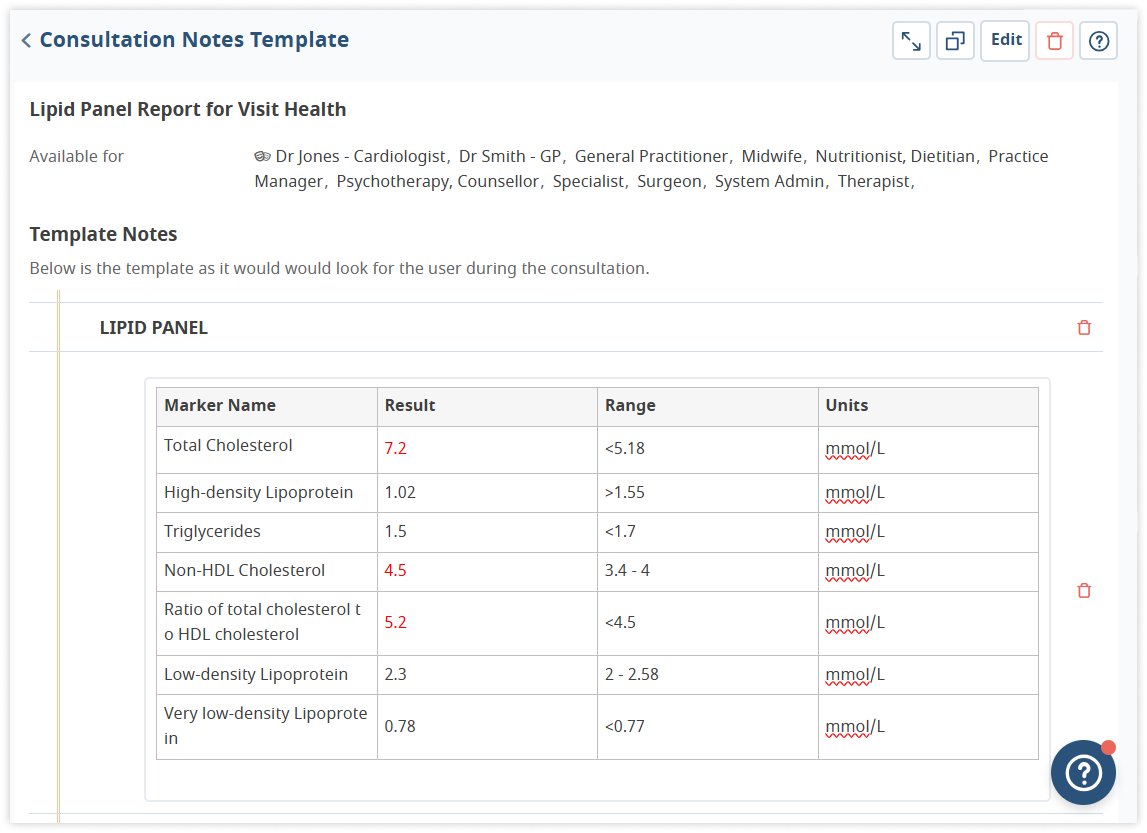Click Dr Jones - Cardiologist in Available for
The width and height of the screenshot is (1147, 833).
[x=361, y=157]
